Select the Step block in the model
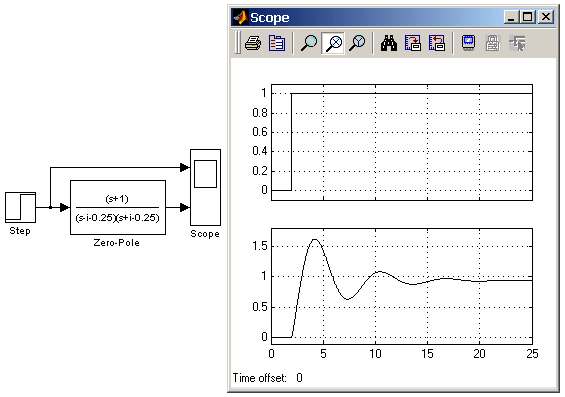 coord(21,208)
